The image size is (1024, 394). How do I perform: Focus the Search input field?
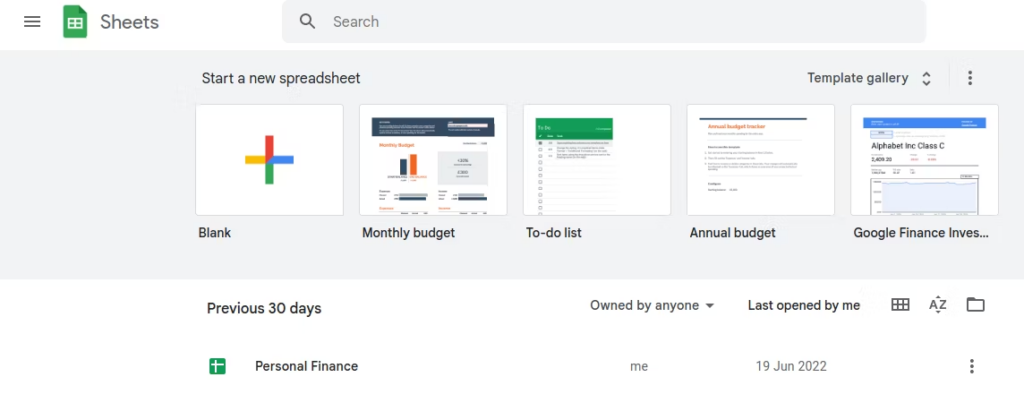pyautogui.click(x=603, y=22)
